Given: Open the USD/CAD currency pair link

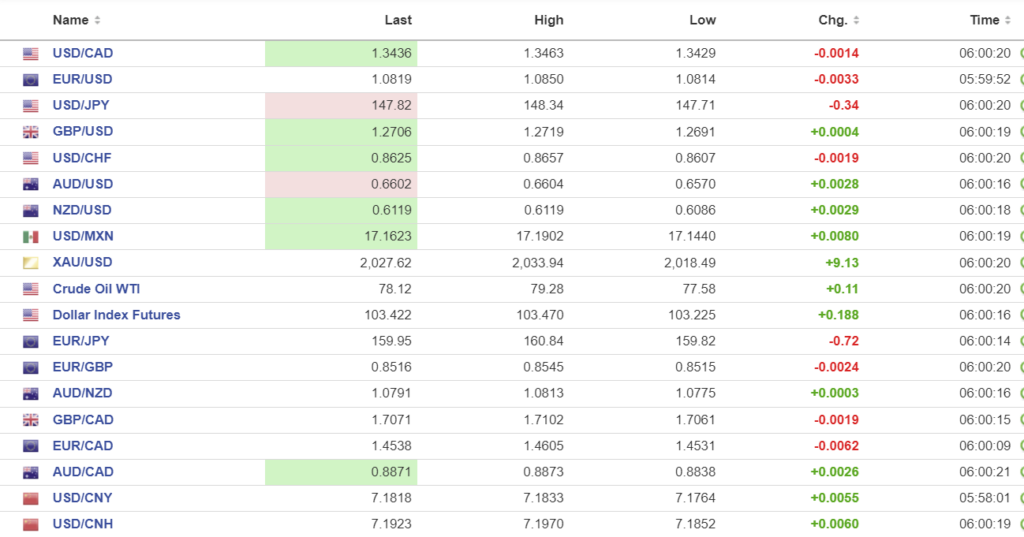Looking at the screenshot, I should pyautogui.click(x=83, y=53).
